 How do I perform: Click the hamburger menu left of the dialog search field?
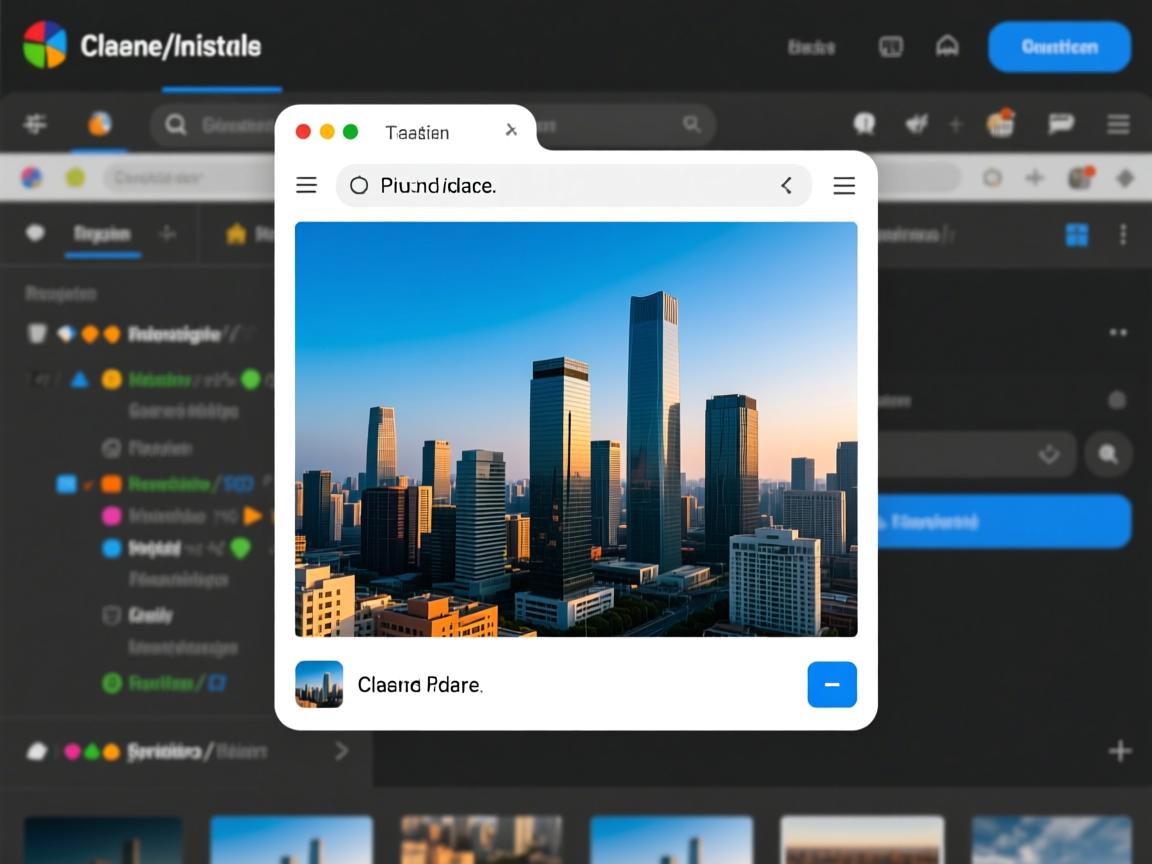307,185
